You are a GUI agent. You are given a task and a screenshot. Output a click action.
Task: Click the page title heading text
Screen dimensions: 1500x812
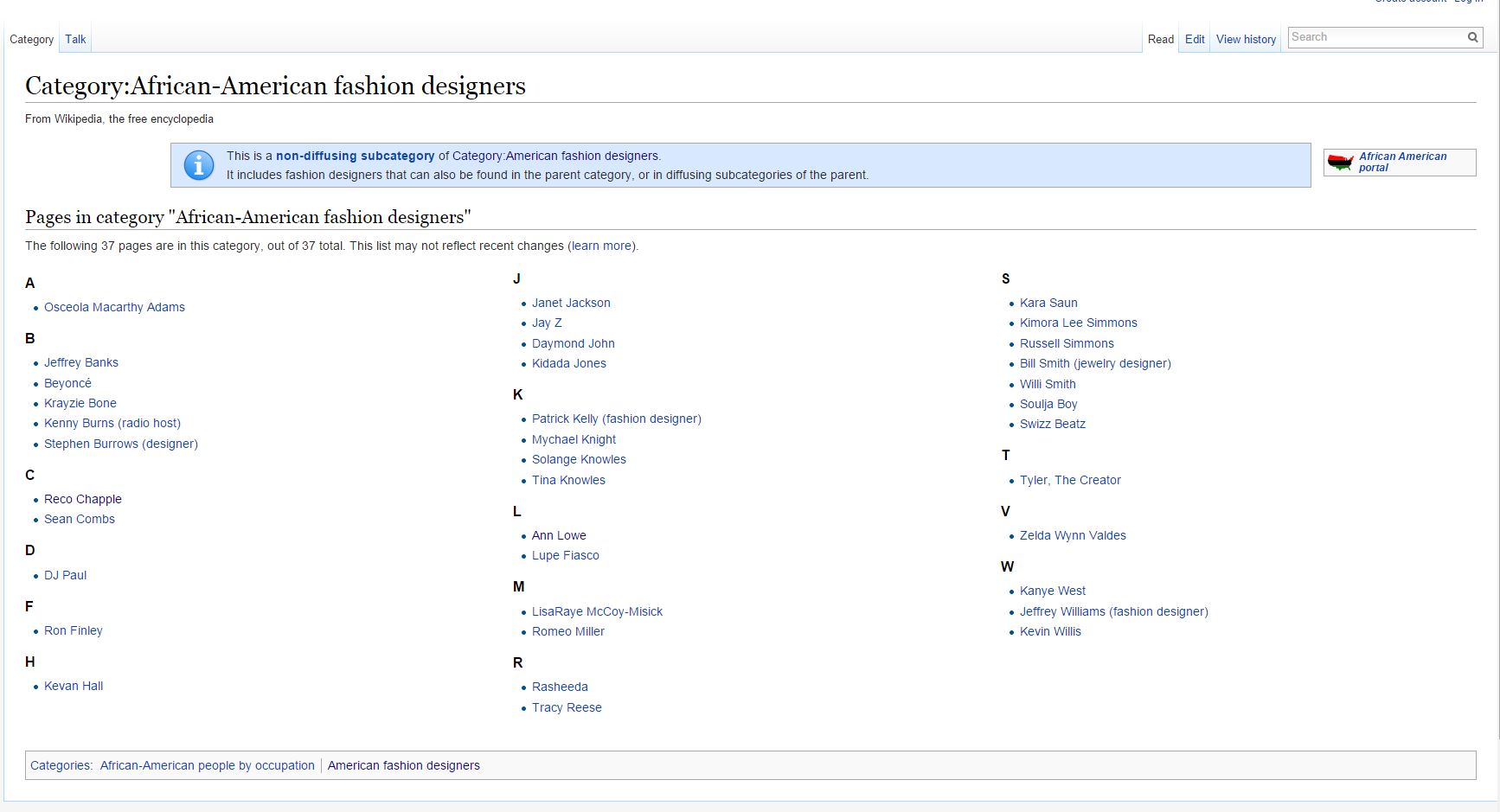[275, 86]
